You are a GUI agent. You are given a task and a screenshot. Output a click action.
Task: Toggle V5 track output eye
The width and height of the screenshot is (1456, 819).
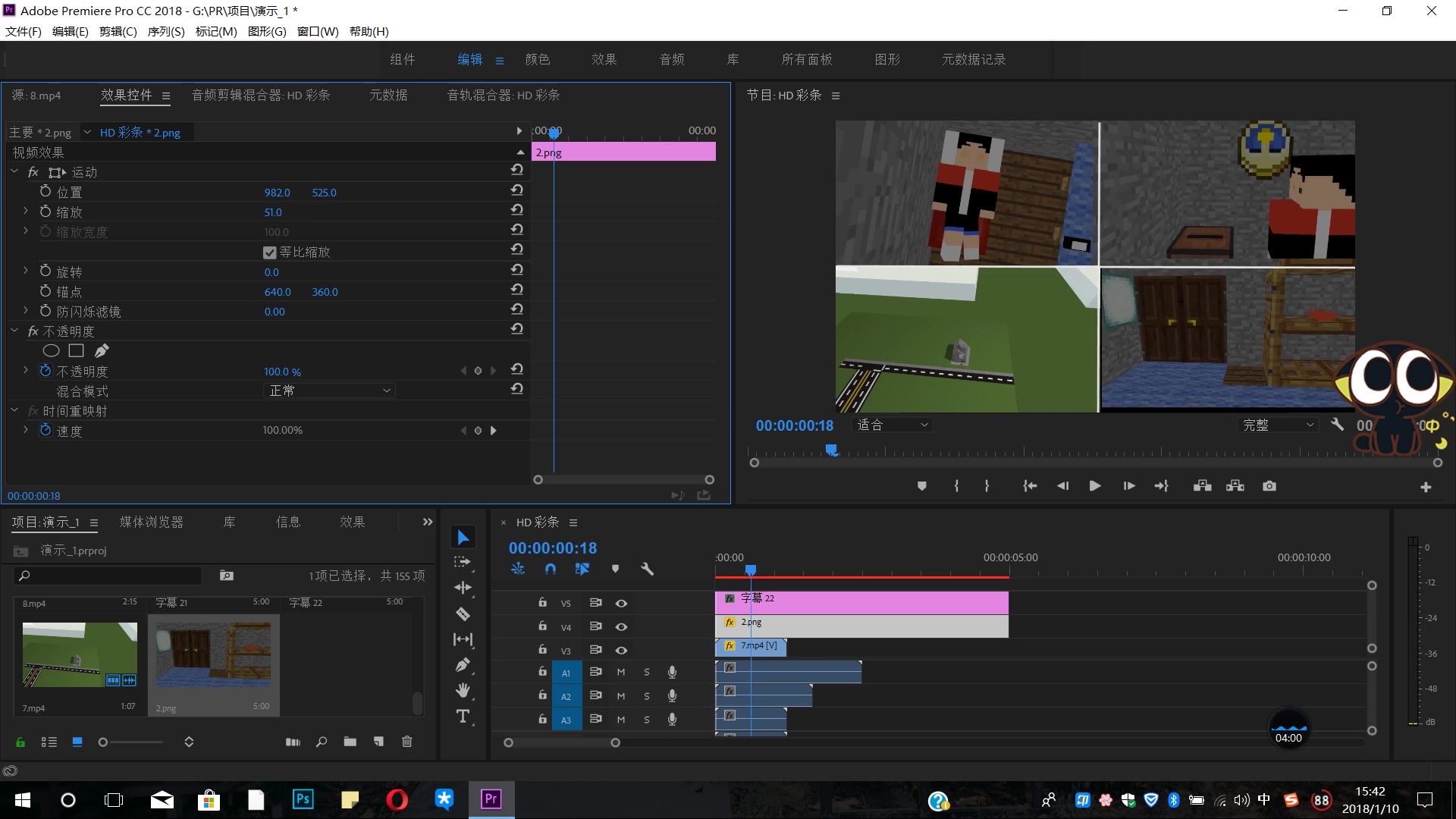pos(621,604)
